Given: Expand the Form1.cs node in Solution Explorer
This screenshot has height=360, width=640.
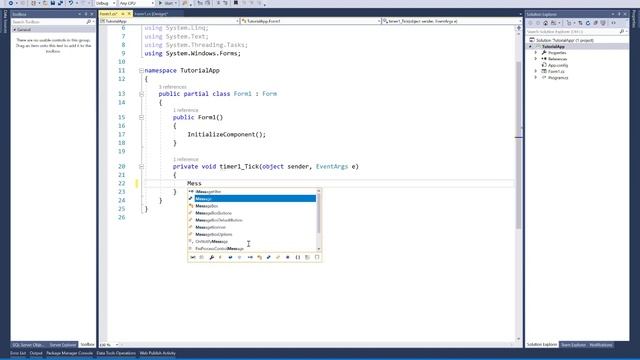Looking at the screenshot, I should (x=536, y=71).
